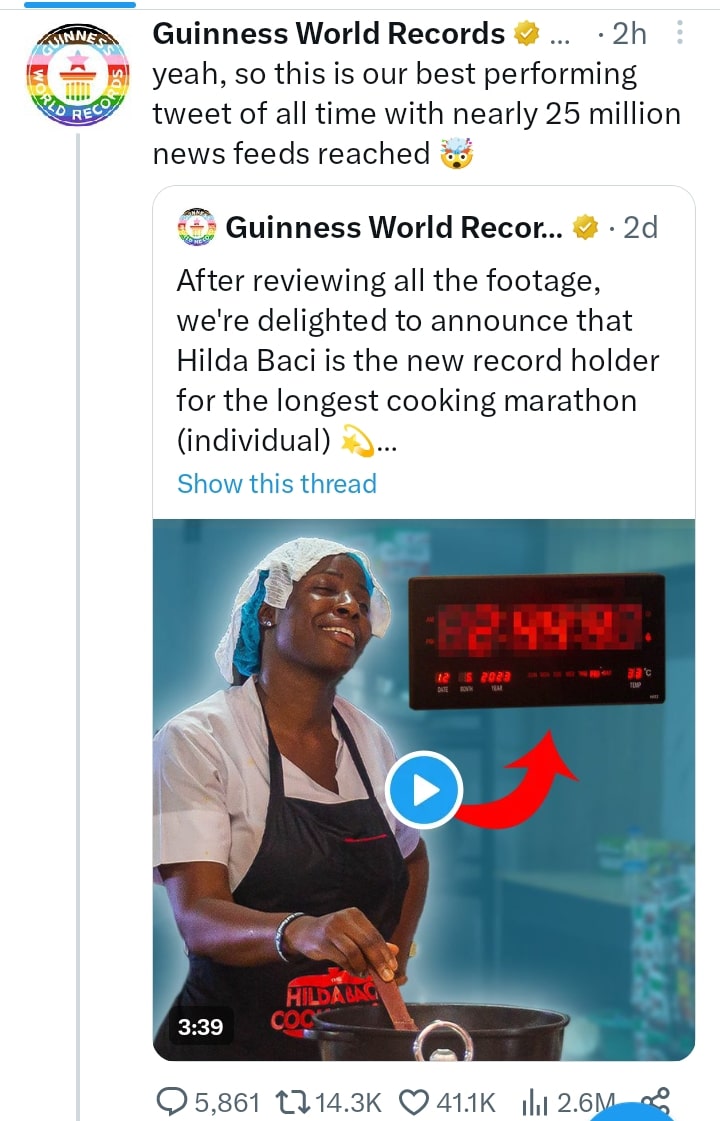Open the main tweet's Guinness World Records name

329,35
